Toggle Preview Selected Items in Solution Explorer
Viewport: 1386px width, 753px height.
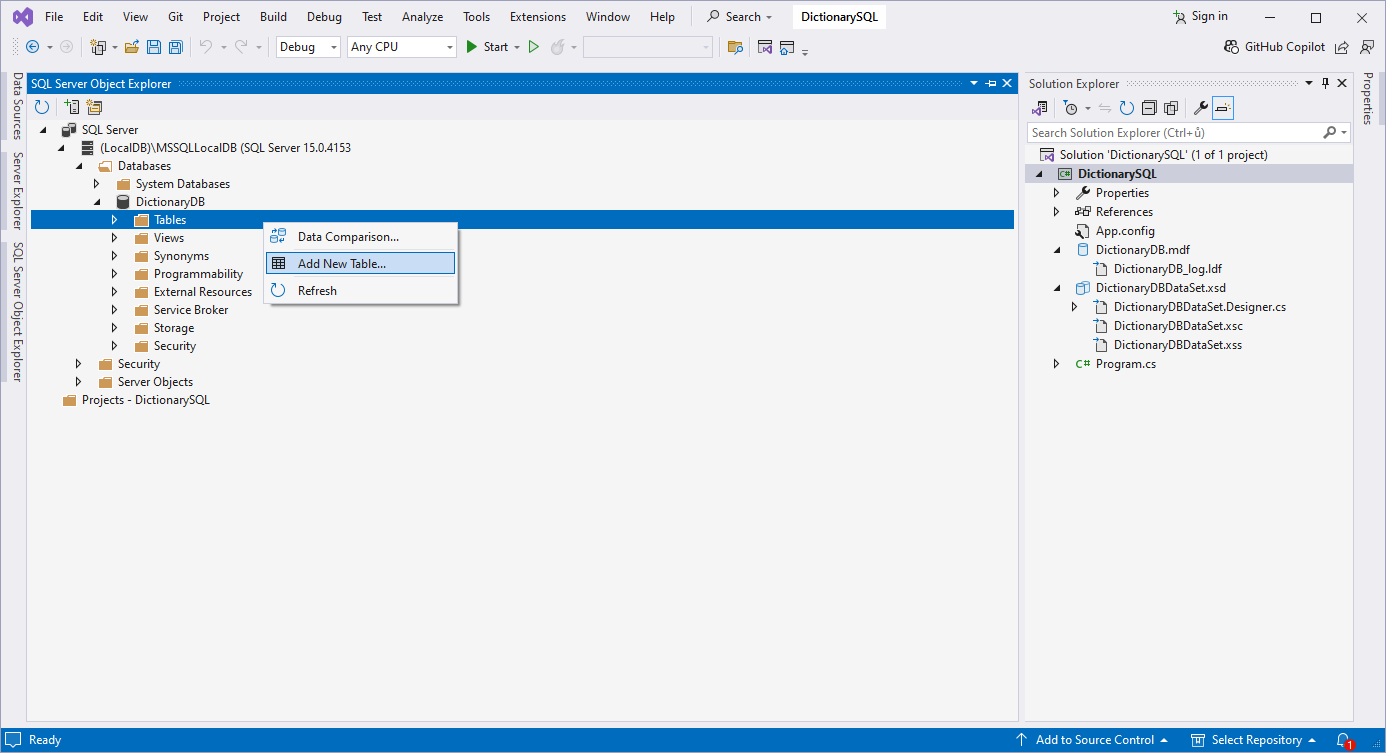coord(1223,108)
